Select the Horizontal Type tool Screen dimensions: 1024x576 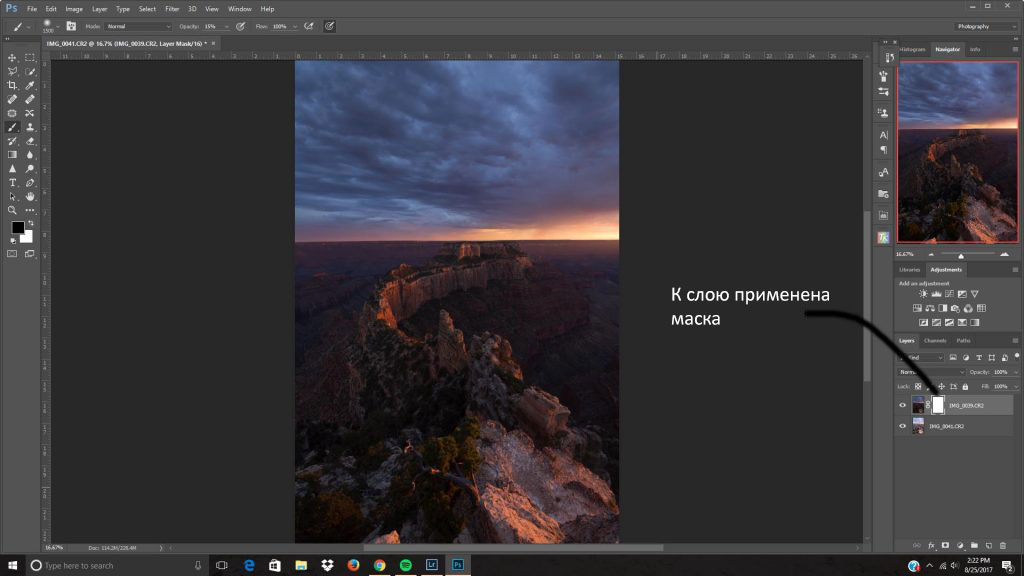coord(12,183)
